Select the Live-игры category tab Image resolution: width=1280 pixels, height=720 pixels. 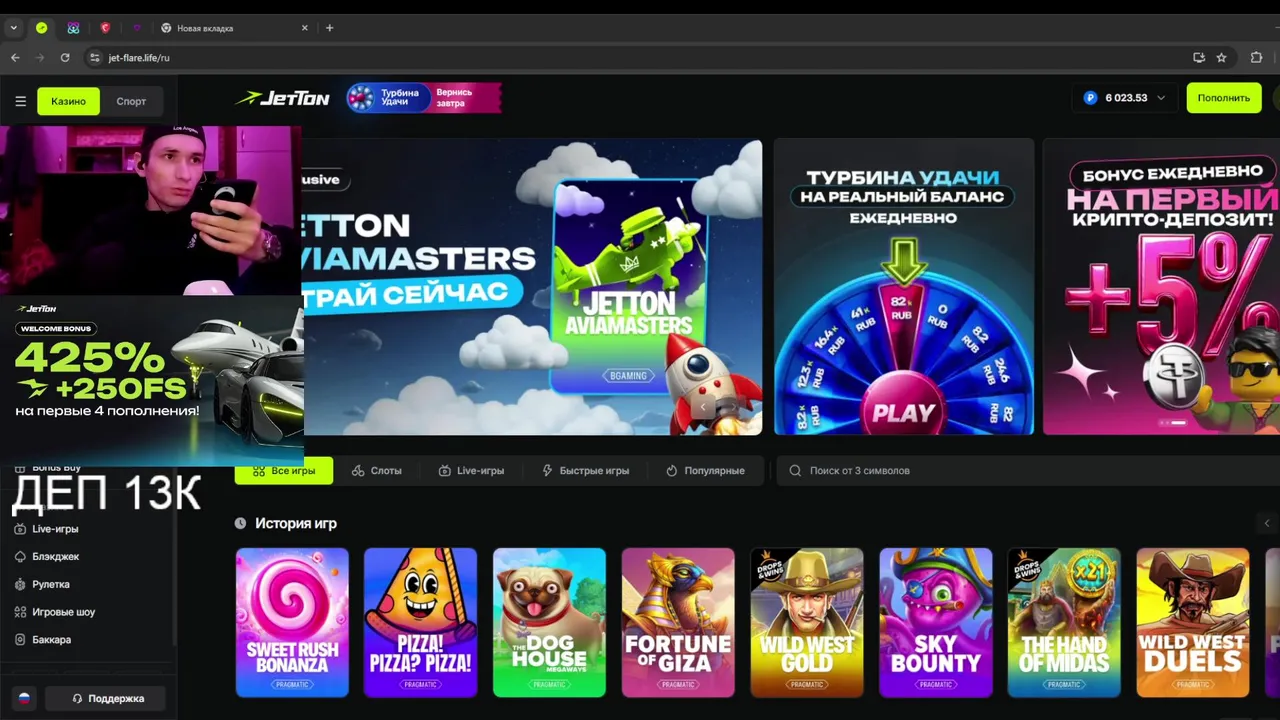pyautogui.click(x=471, y=470)
